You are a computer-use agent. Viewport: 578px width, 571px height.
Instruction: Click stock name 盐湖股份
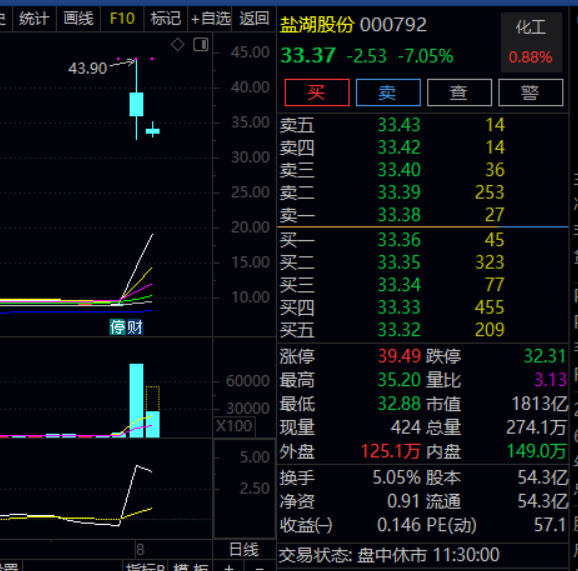tap(317, 25)
